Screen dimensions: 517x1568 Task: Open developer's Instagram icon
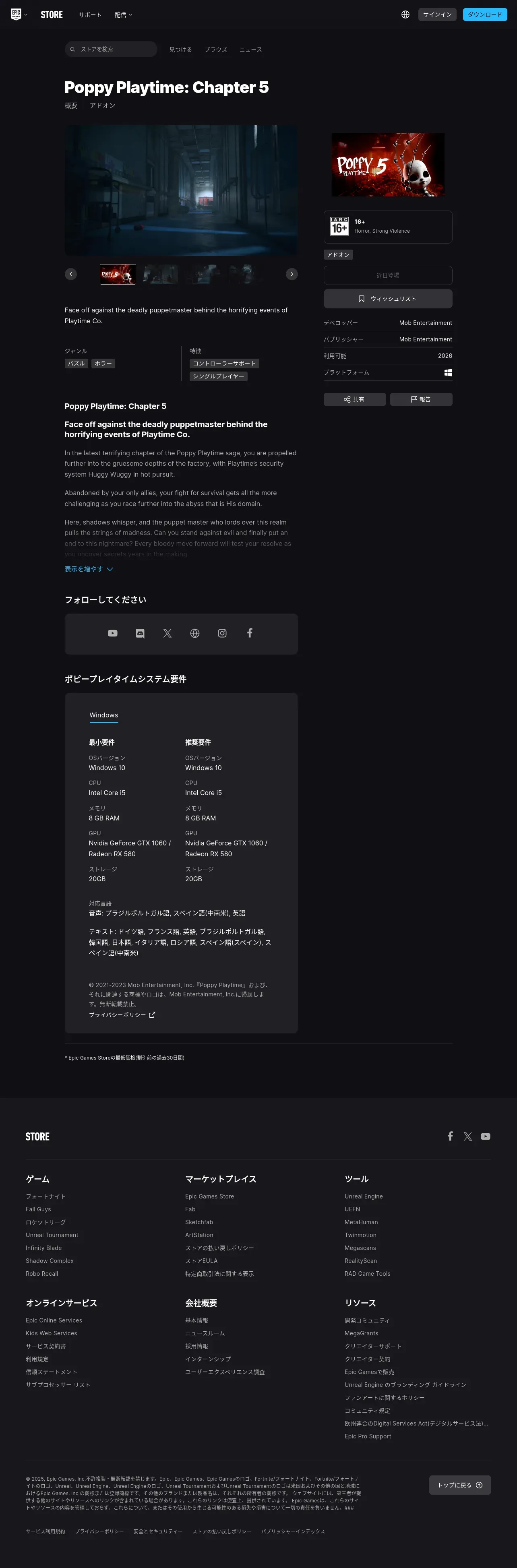coord(222,633)
